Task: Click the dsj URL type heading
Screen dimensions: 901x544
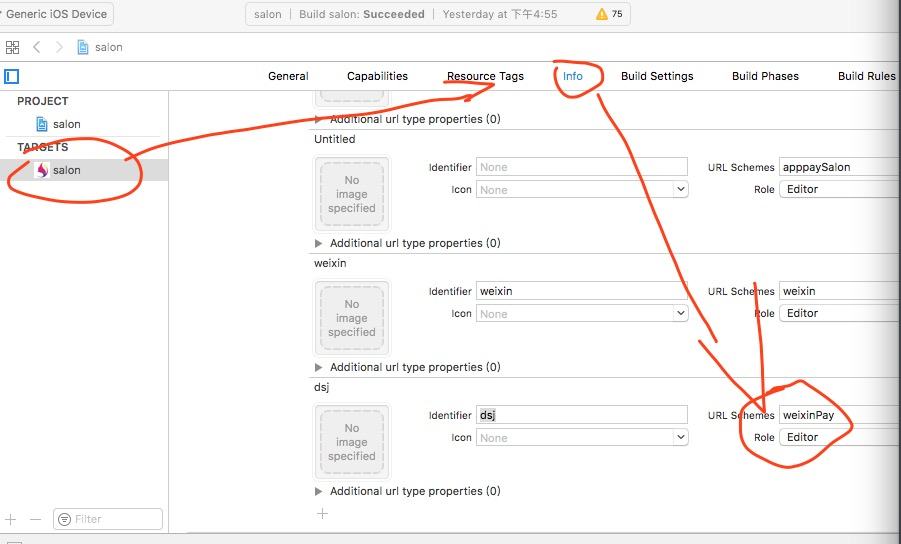Action: [321, 387]
